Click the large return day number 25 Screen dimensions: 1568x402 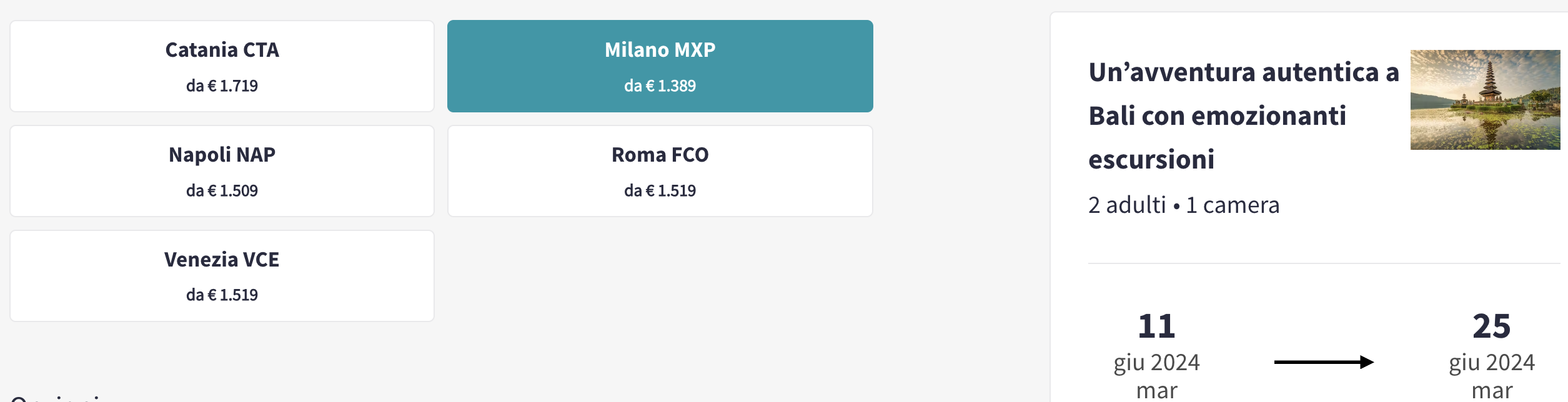click(1491, 326)
